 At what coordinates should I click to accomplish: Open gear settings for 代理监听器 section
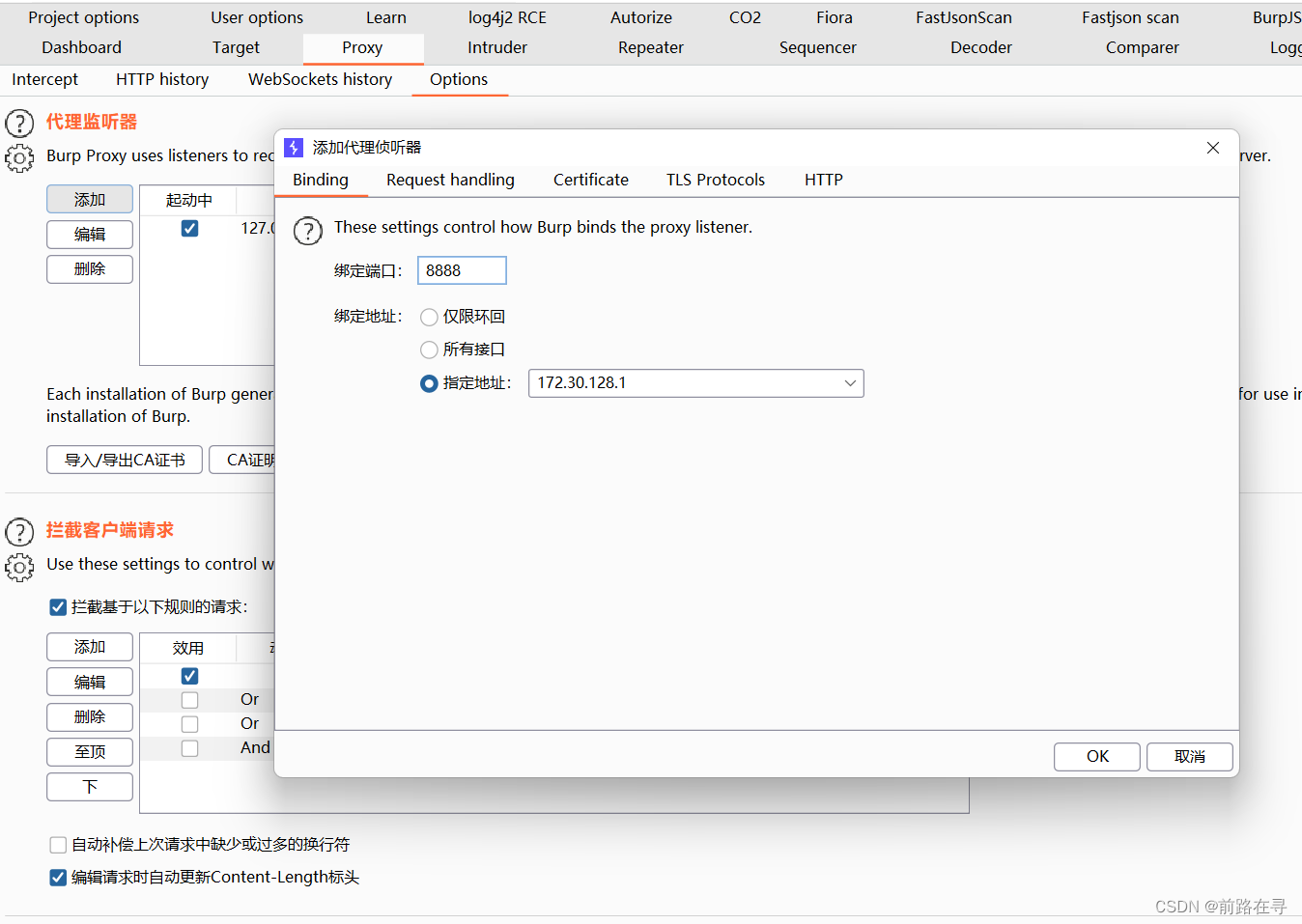[x=19, y=157]
